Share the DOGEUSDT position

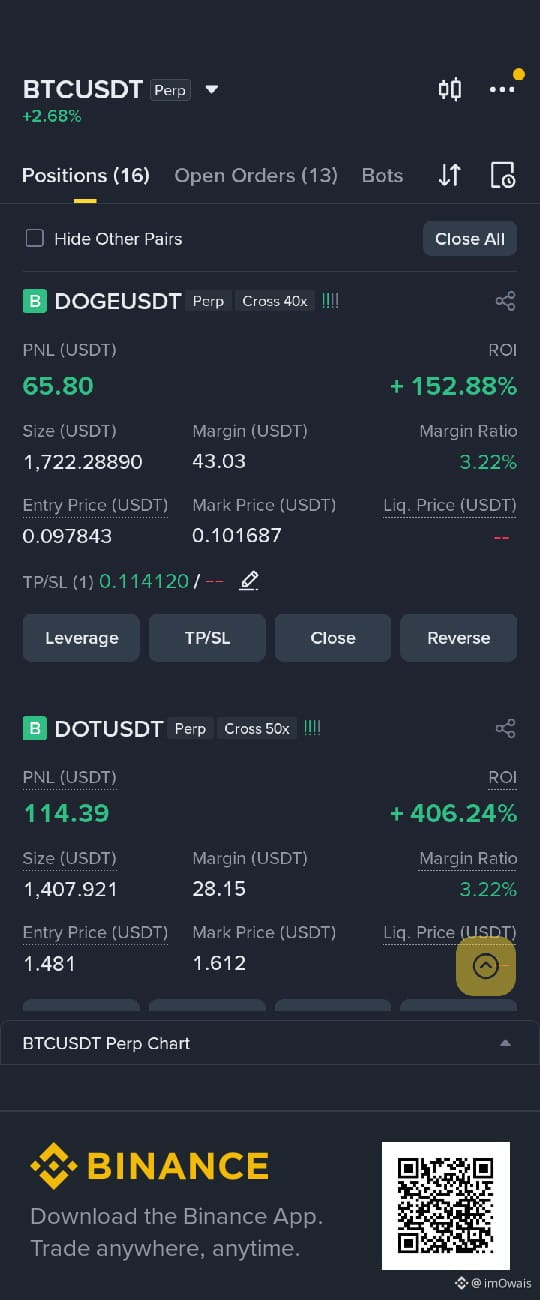pyautogui.click(x=505, y=301)
